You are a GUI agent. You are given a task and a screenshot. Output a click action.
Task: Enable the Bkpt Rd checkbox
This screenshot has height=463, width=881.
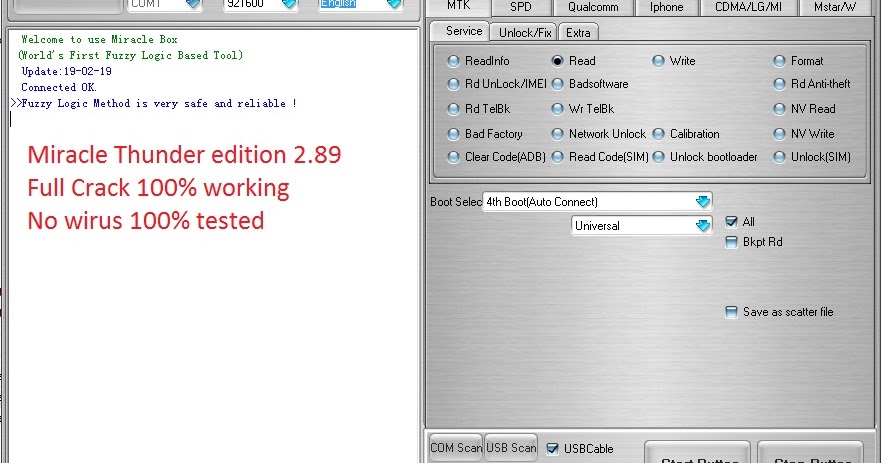(x=731, y=242)
